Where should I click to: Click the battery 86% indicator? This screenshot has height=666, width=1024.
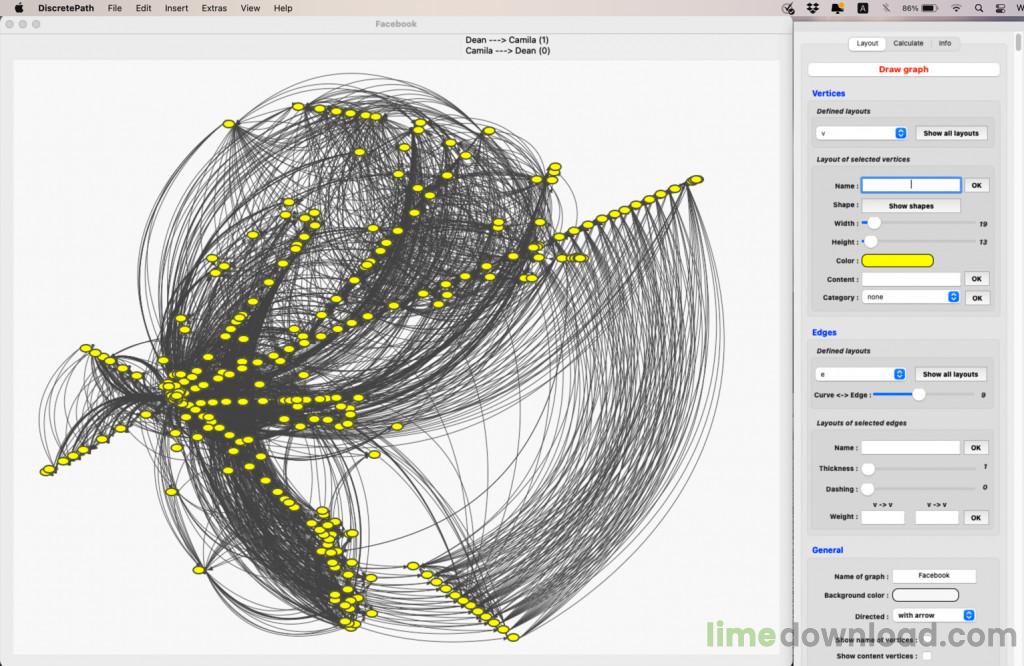[x=920, y=8]
